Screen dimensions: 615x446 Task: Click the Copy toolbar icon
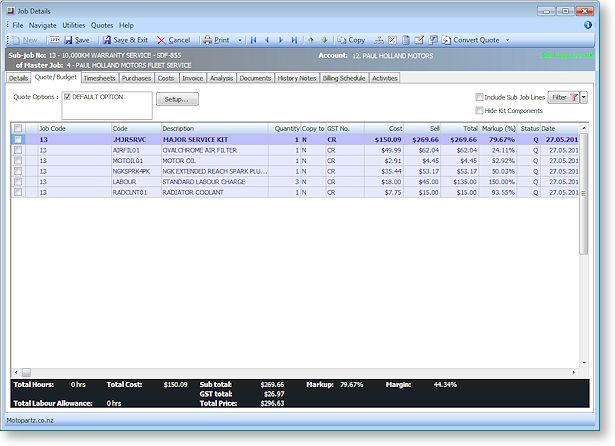coord(350,40)
